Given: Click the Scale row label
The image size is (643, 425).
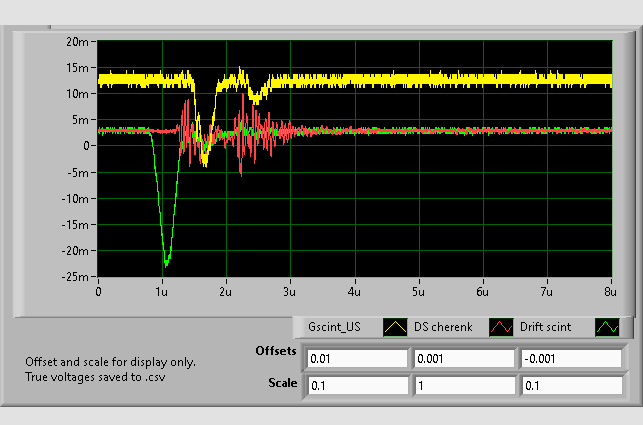Looking at the screenshot, I should 282,383.
